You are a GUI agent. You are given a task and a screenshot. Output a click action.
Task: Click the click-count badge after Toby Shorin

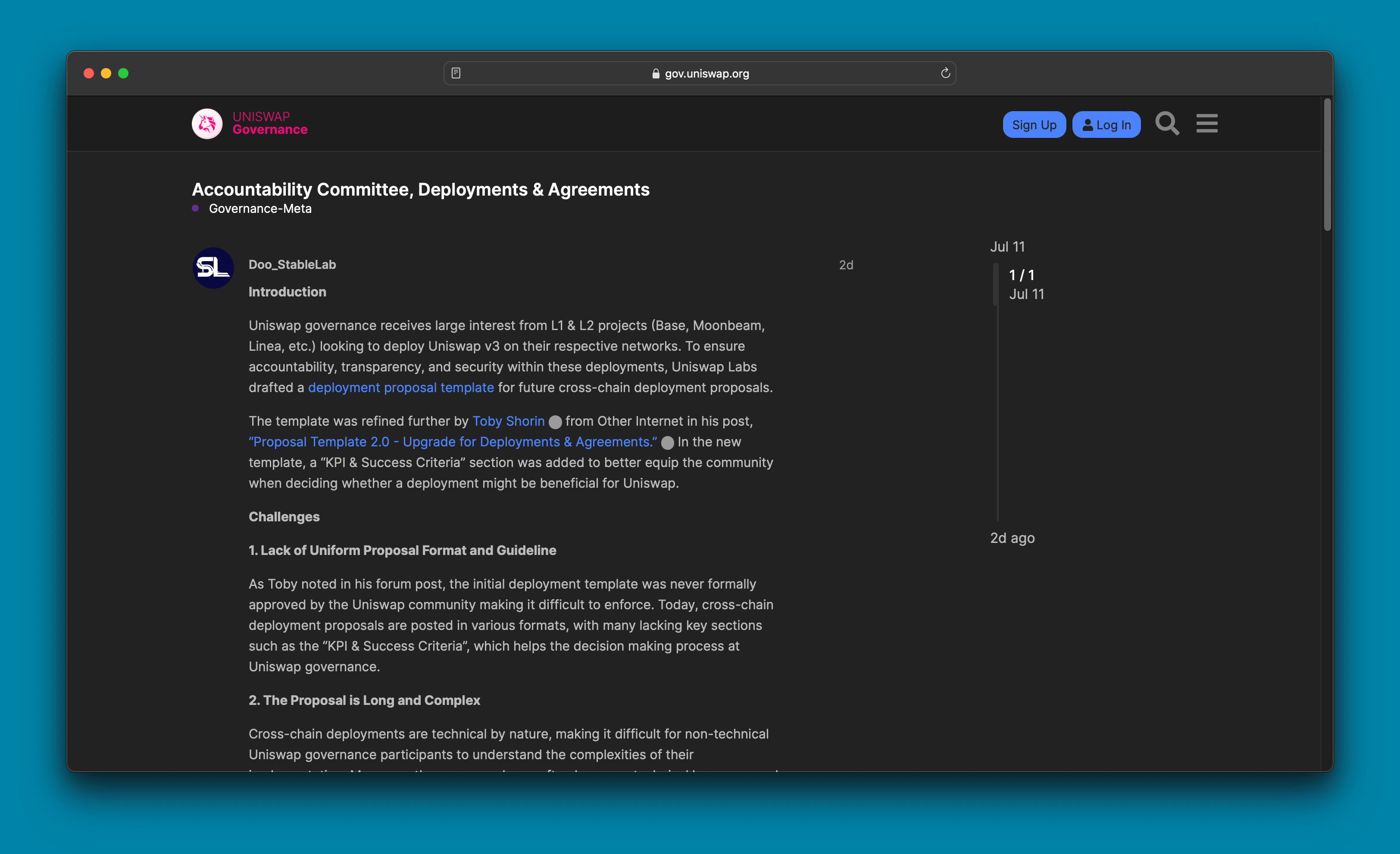[x=555, y=422]
